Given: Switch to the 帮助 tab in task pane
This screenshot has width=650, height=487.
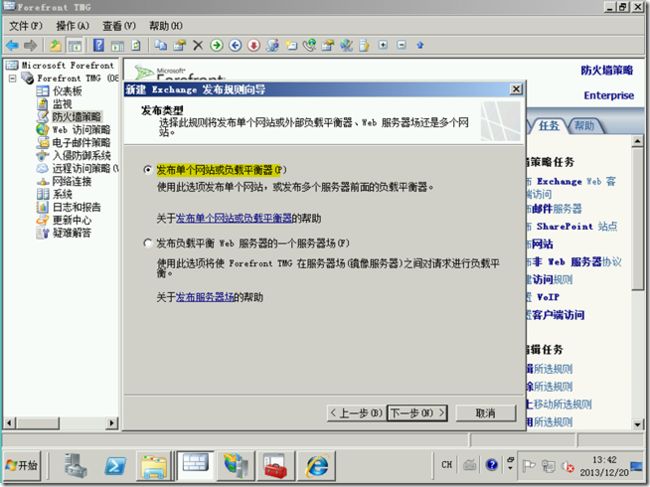Looking at the screenshot, I should tap(585, 126).
